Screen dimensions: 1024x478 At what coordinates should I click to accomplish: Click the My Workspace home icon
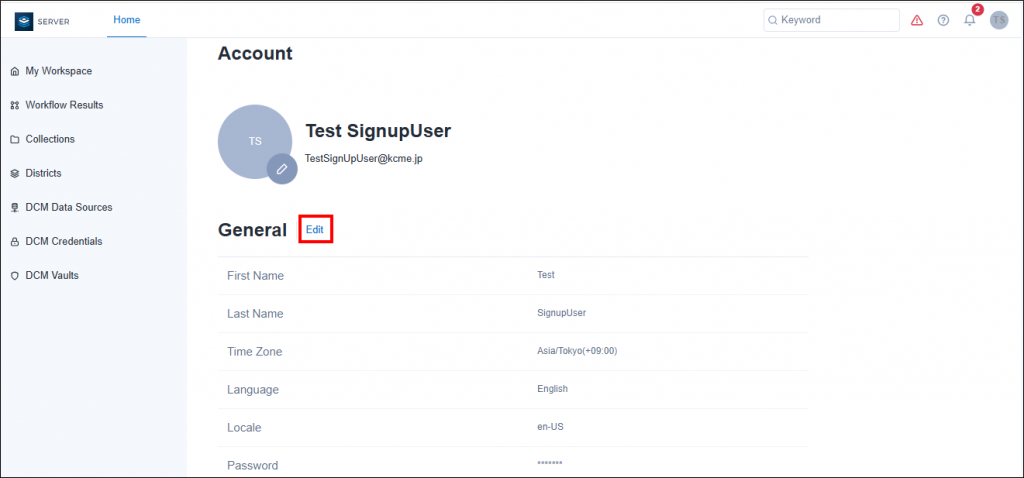click(15, 71)
